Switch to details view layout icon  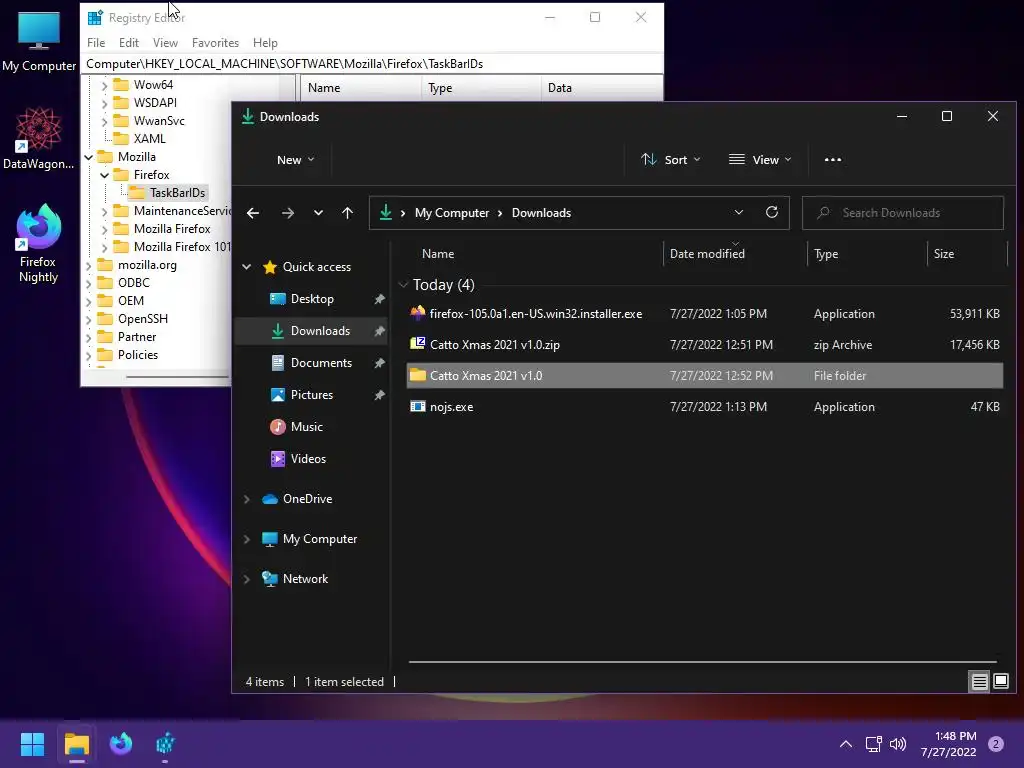tap(980, 682)
